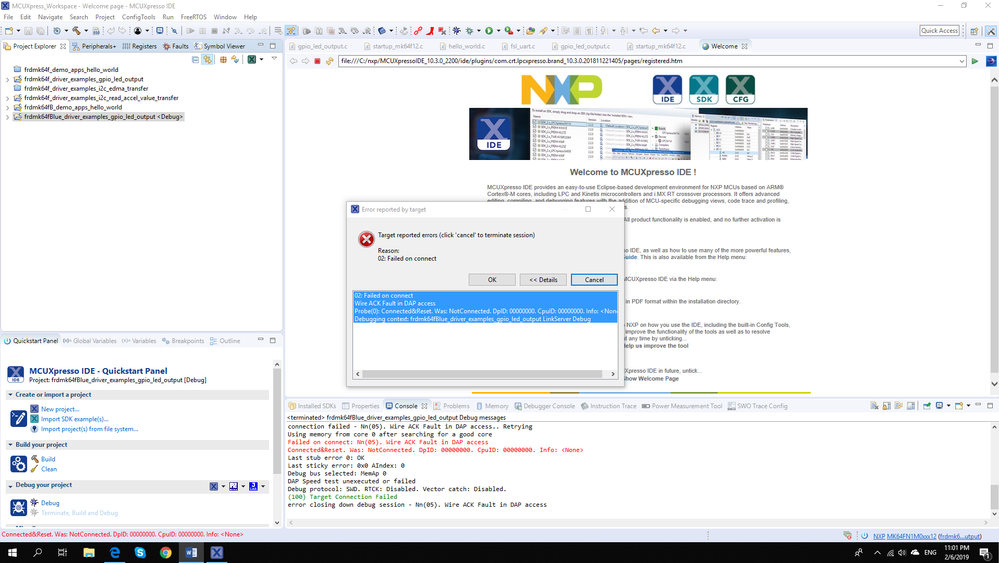This screenshot has width=999, height=563.
Task: Collapse the Build your project section
Action: pyautogui.click(x=10, y=445)
